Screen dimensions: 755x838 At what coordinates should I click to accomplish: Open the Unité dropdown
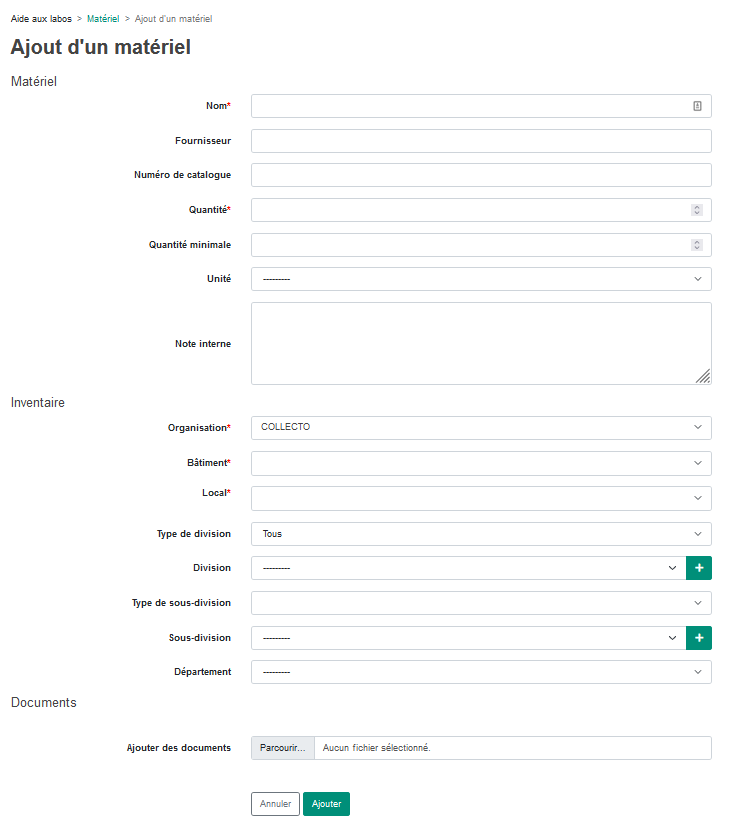point(481,280)
